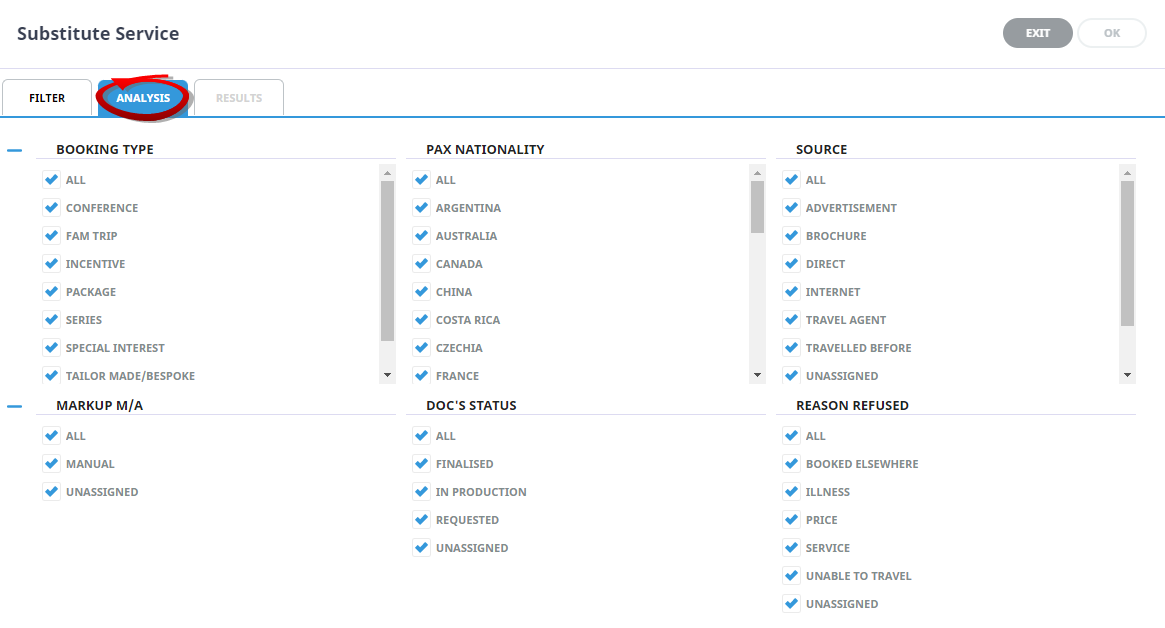The height and width of the screenshot is (628, 1165).
Task: Toggle the ADVERTISEMENT source checkbox
Action: 791,208
